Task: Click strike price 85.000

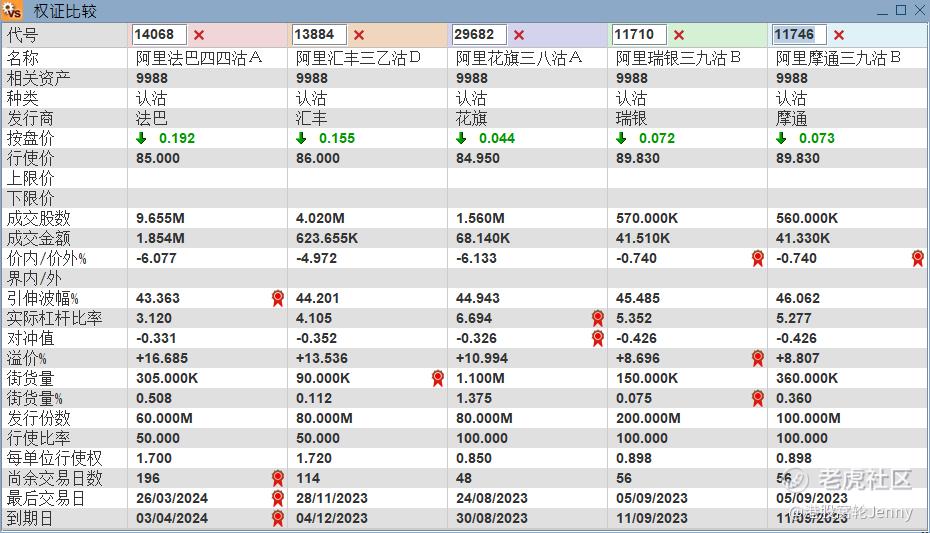Action: 158,158
